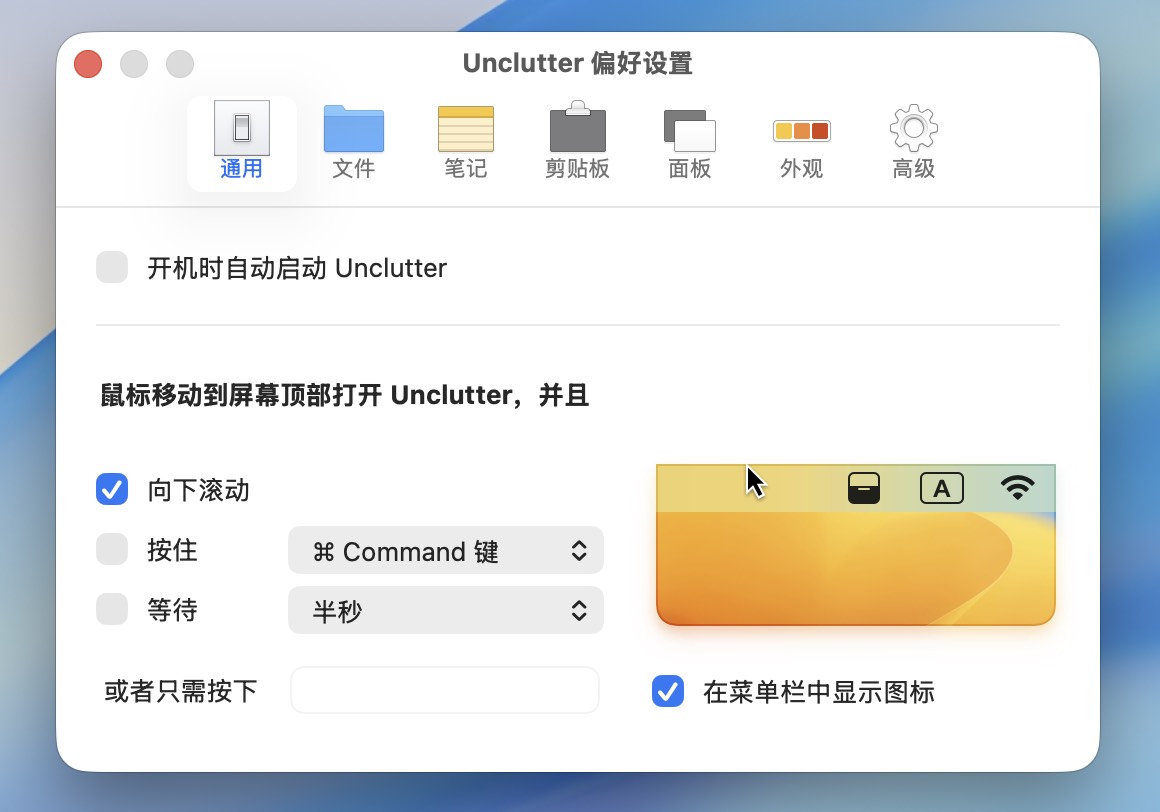Click the input source A icon in preview
This screenshot has width=1160, height=812.
click(941, 488)
